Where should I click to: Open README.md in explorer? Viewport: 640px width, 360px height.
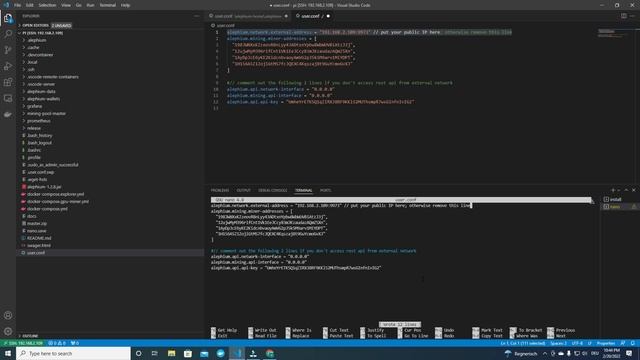coord(39,238)
